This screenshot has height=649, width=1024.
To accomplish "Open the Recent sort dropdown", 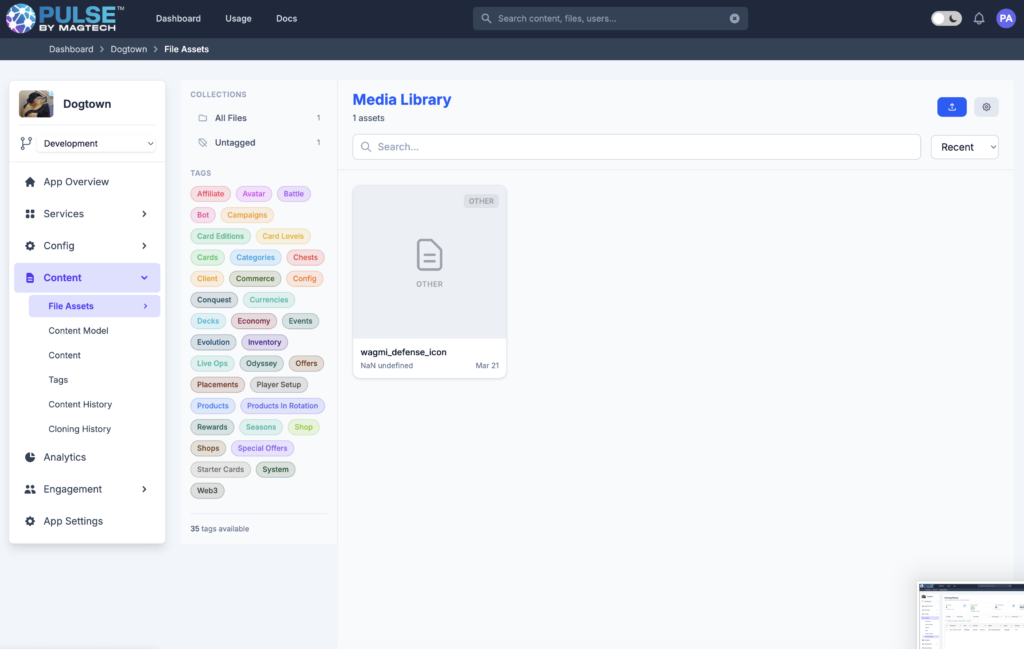I will coord(964,147).
